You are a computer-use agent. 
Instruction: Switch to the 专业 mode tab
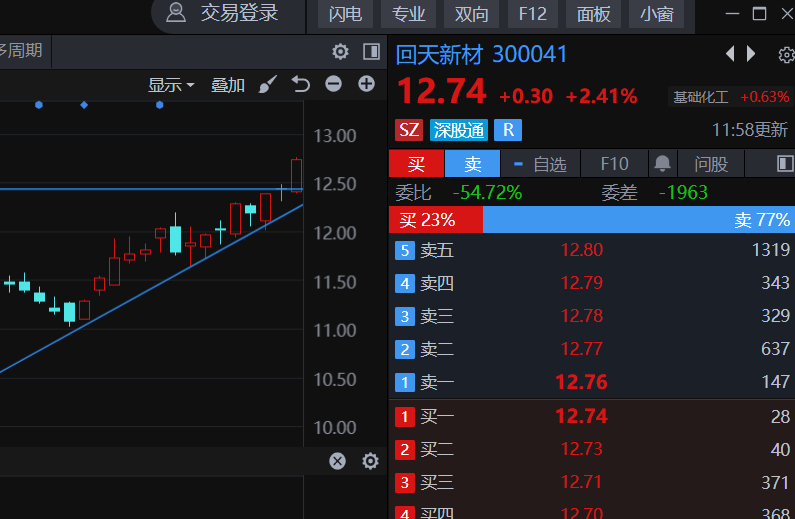pos(409,14)
